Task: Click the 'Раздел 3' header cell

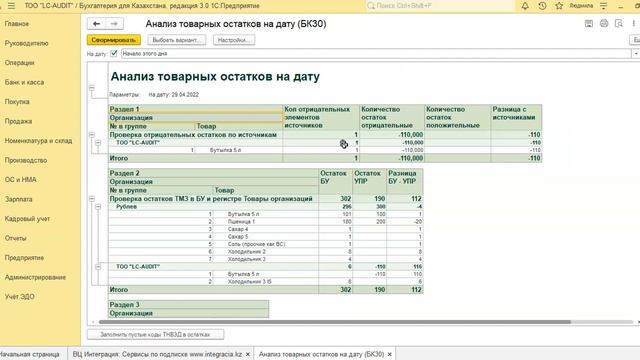Action: 189,305
